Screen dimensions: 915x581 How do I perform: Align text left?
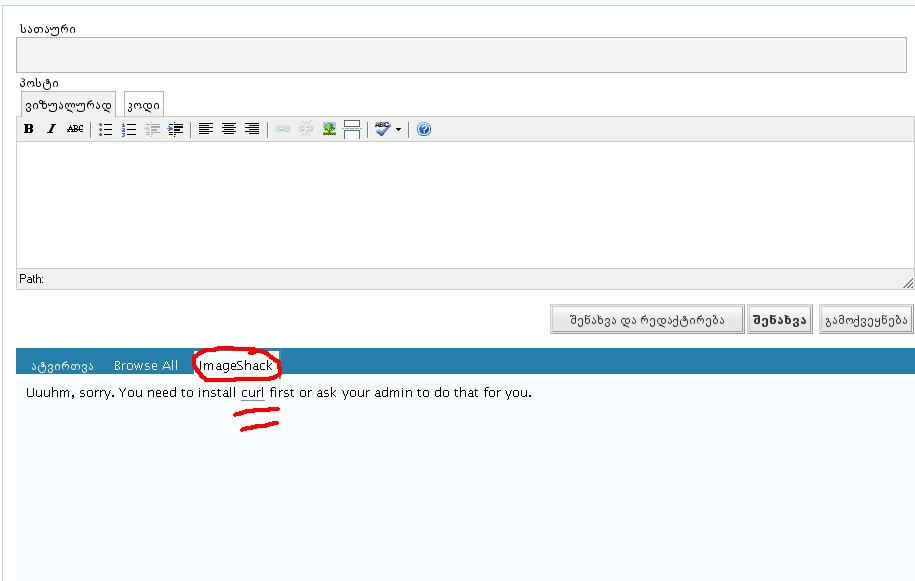pyautogui.click(x=205, y=129)
